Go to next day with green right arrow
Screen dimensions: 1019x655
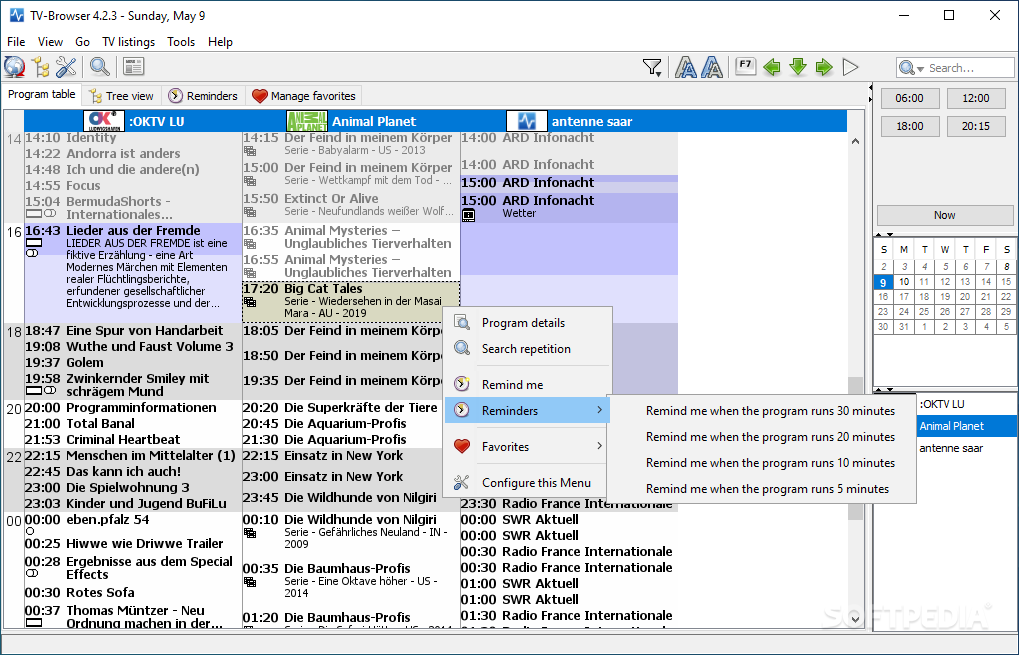tap(824, 67)
